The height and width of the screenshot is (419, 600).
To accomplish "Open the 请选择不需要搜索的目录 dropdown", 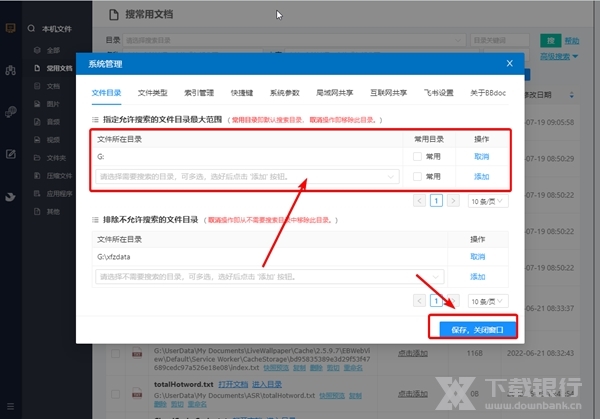I will pos(270,277).
